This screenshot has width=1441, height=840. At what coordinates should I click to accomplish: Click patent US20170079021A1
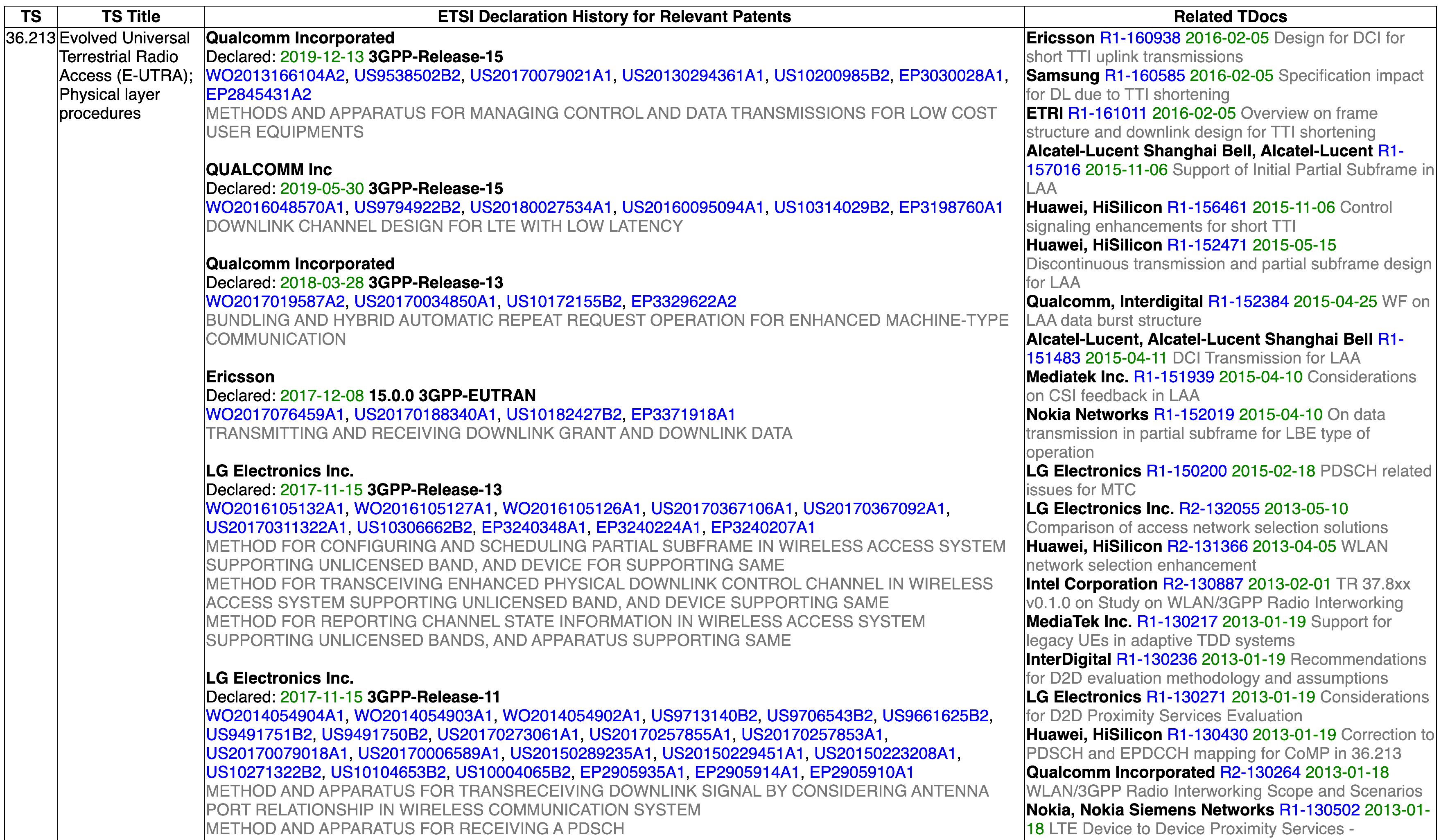[x=541, y=75]
